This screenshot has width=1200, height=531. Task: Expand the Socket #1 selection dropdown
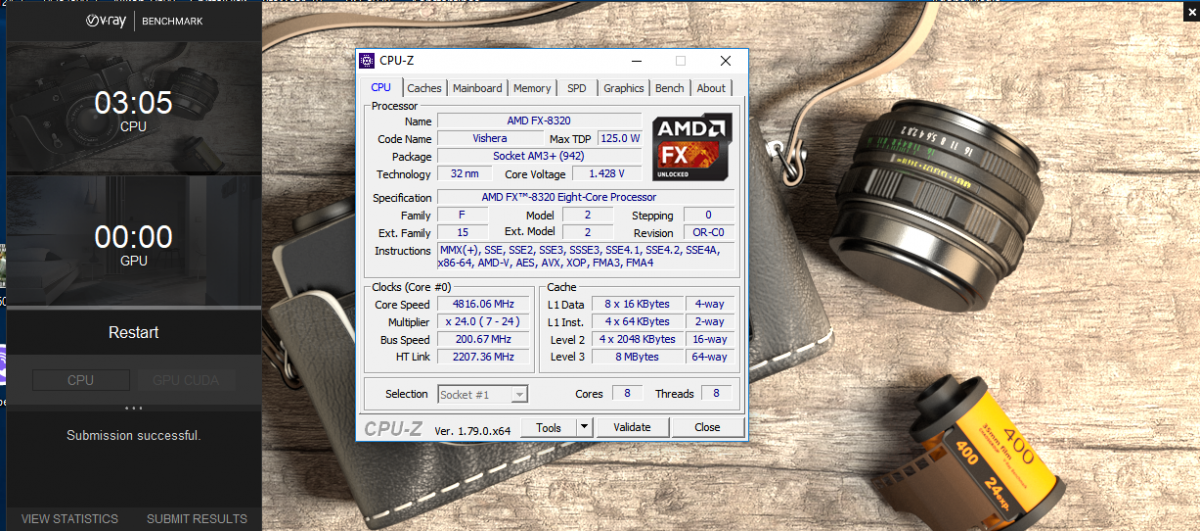point(519,394)
